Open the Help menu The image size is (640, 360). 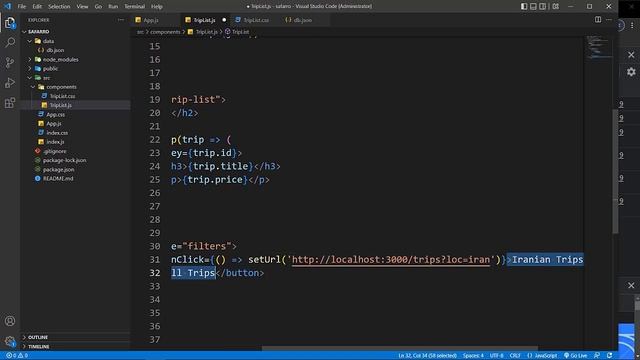(157, 7)
